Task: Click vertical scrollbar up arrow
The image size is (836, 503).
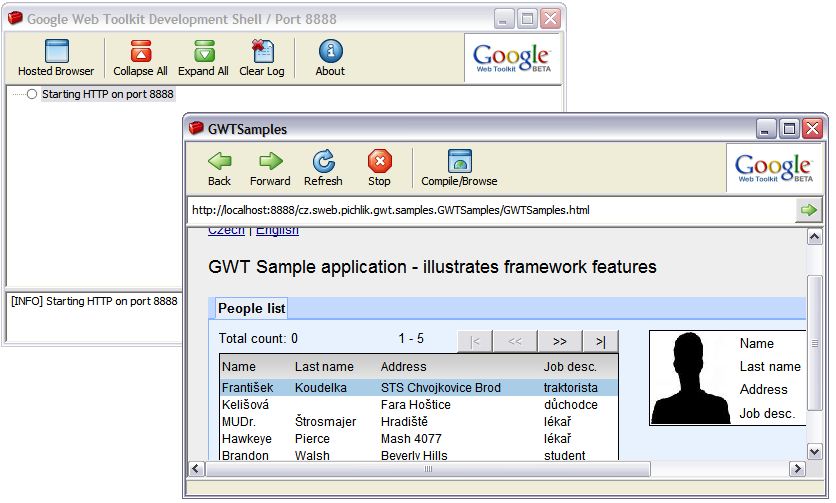Action: [x=814, y=236]
